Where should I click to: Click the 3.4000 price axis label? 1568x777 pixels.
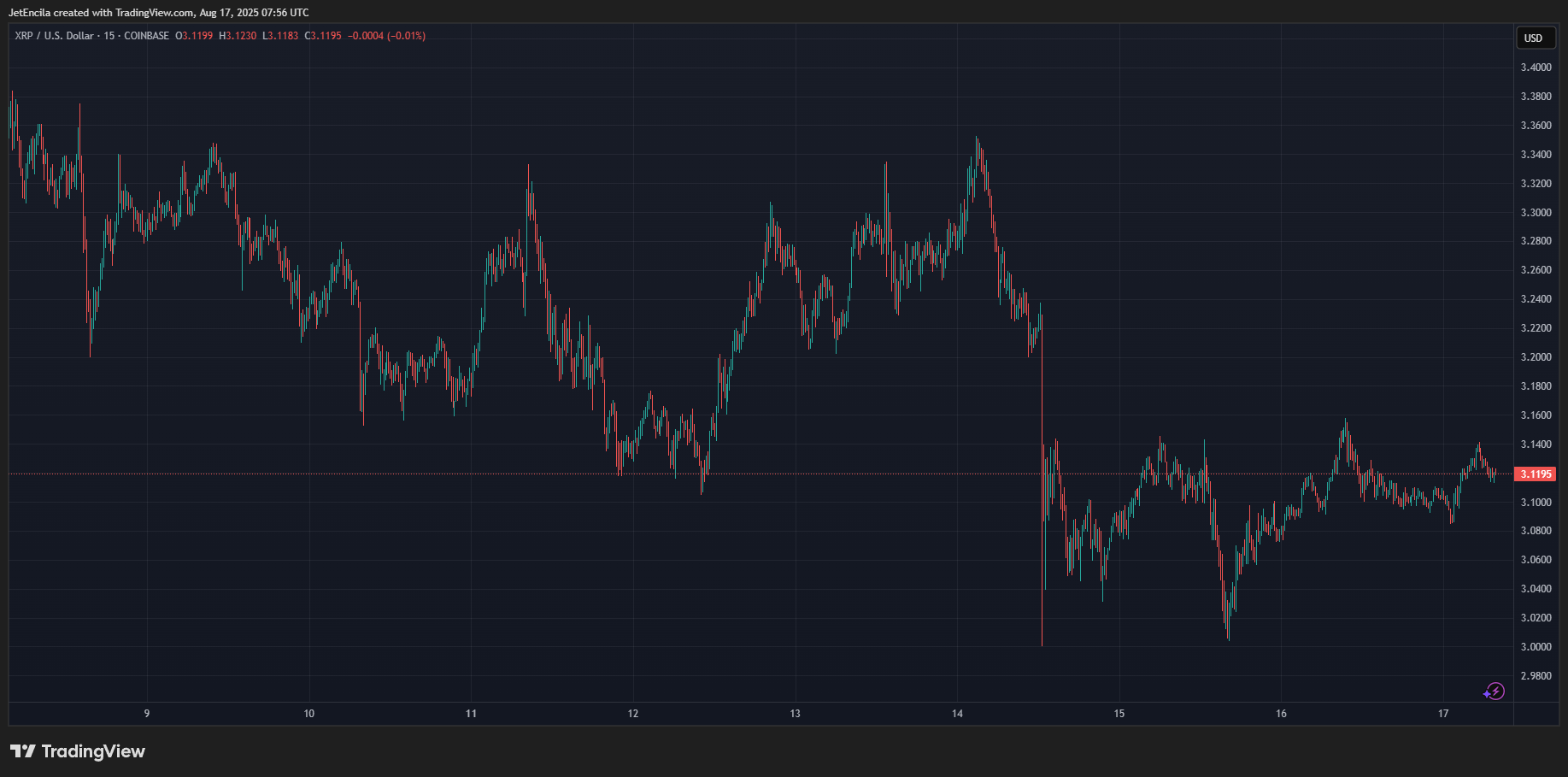[x=1536, y=68]
